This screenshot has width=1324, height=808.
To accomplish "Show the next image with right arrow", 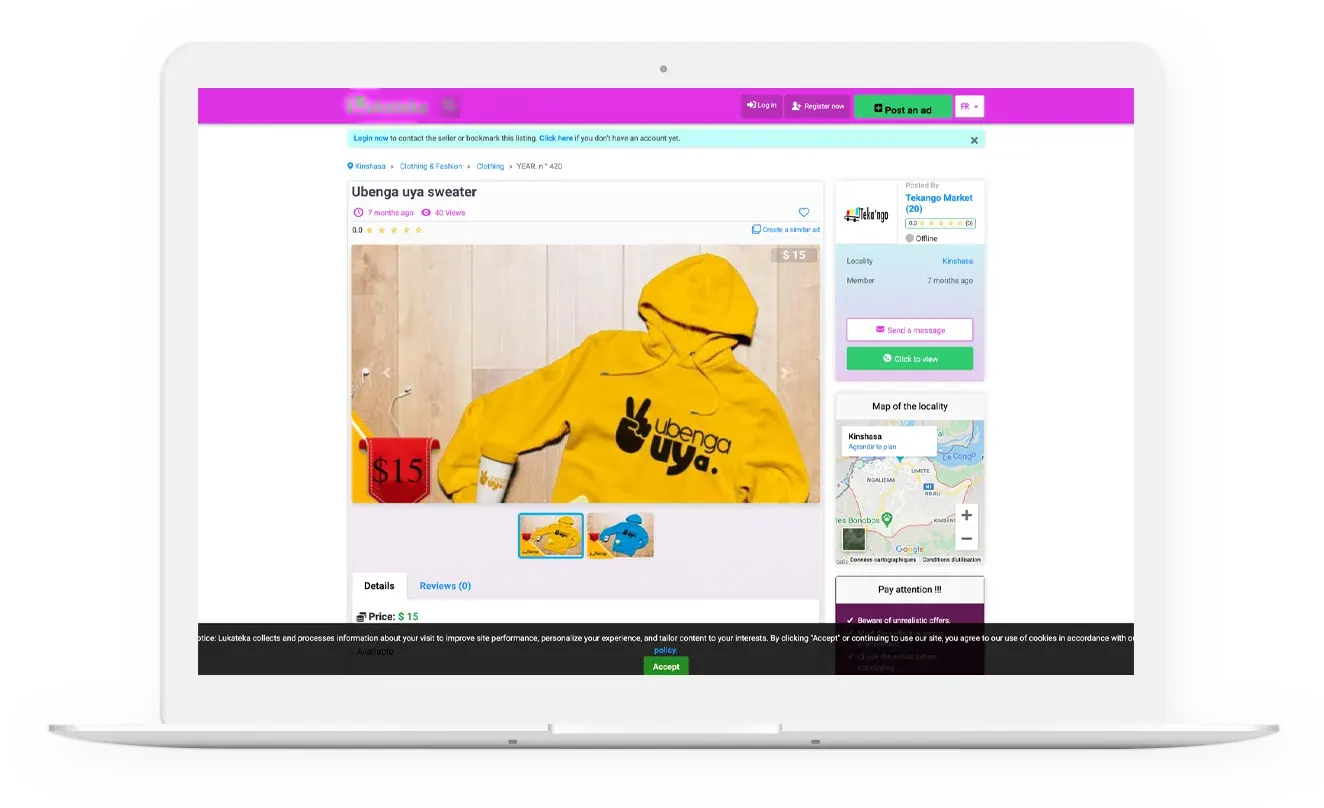I will (785, 373).
